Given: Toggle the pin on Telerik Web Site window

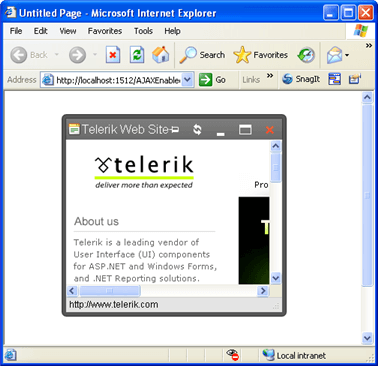Looking at the screenshot, I should coord(174,129).
